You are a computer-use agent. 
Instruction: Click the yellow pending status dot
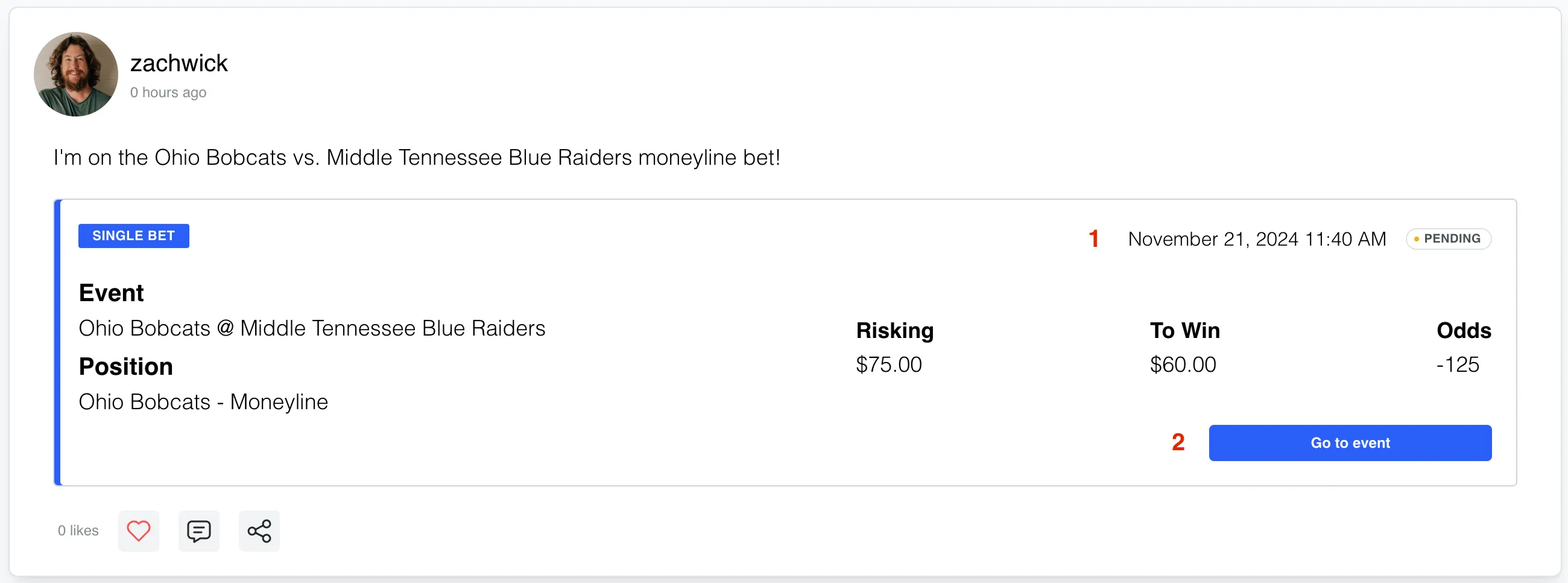click(1417, 238)
